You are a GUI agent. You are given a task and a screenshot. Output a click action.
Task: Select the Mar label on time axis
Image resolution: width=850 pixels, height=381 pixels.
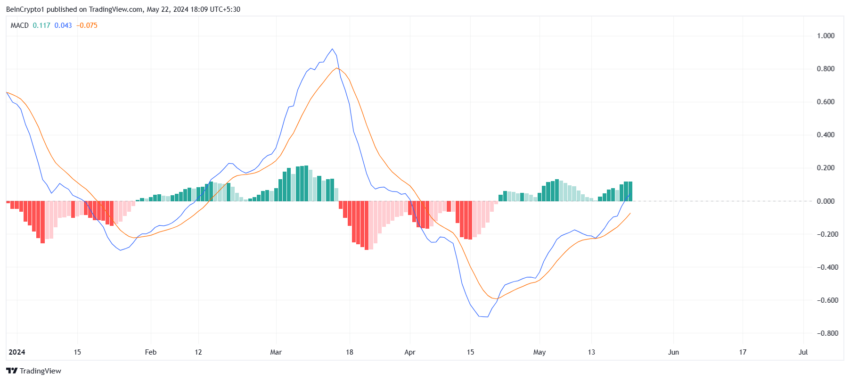[x=275, y=352]
